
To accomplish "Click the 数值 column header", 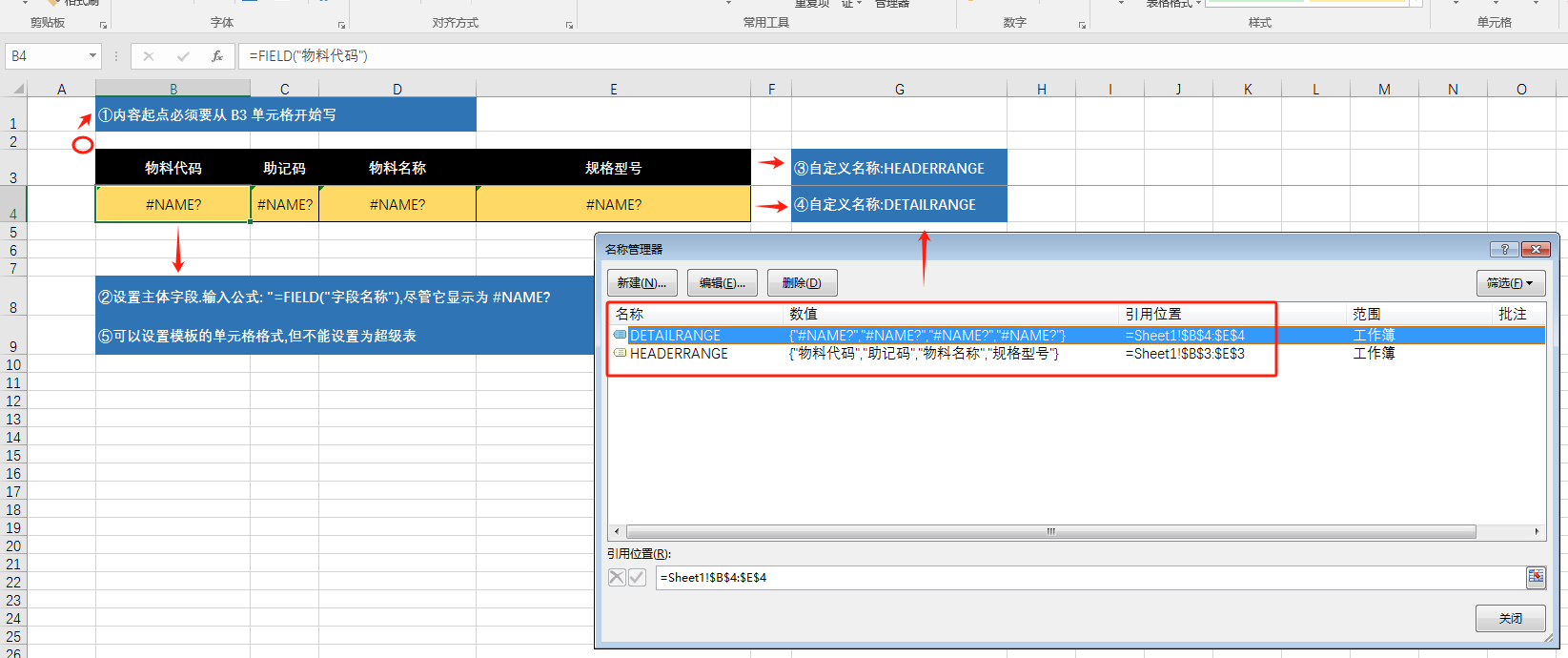I will click(951, 314).
